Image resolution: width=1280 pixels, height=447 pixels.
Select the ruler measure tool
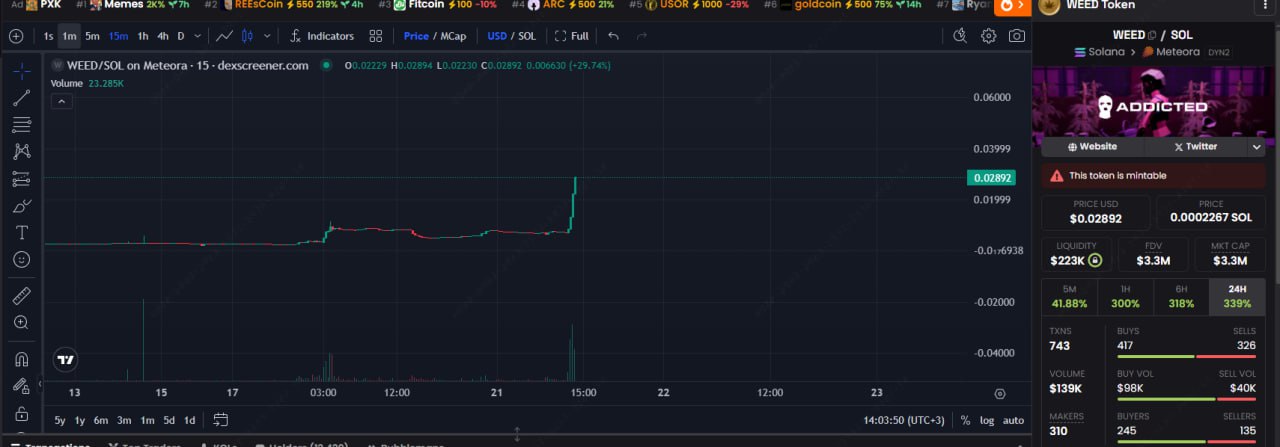pos(21,296)
